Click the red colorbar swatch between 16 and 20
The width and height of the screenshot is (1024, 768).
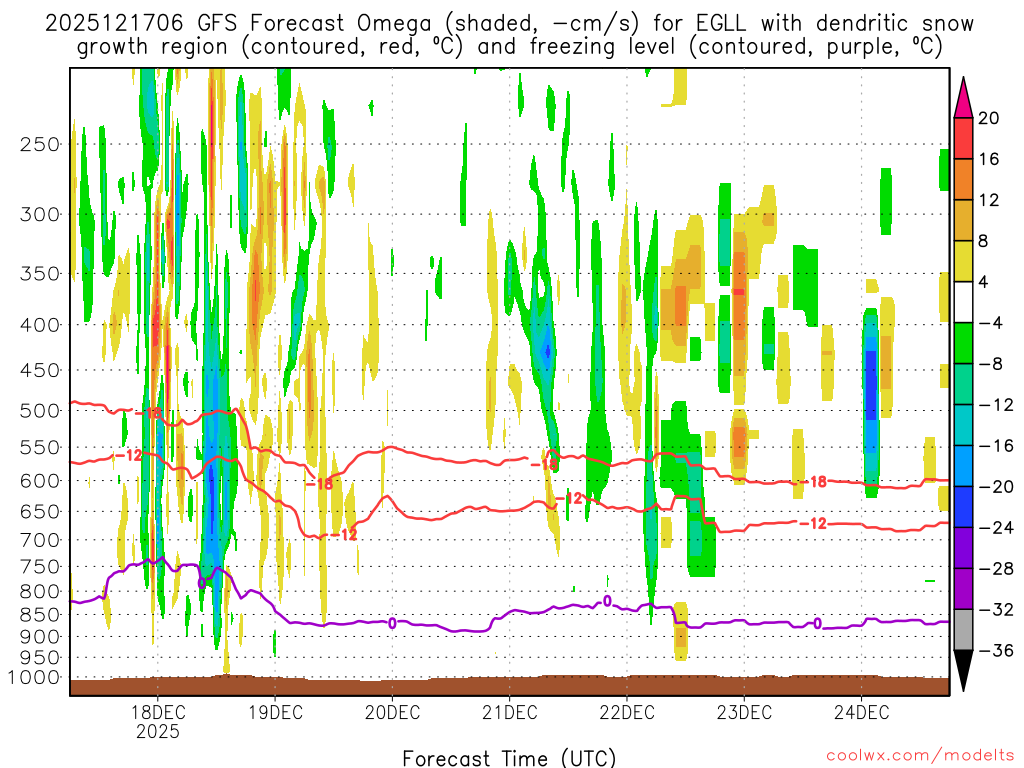point(963,138)
